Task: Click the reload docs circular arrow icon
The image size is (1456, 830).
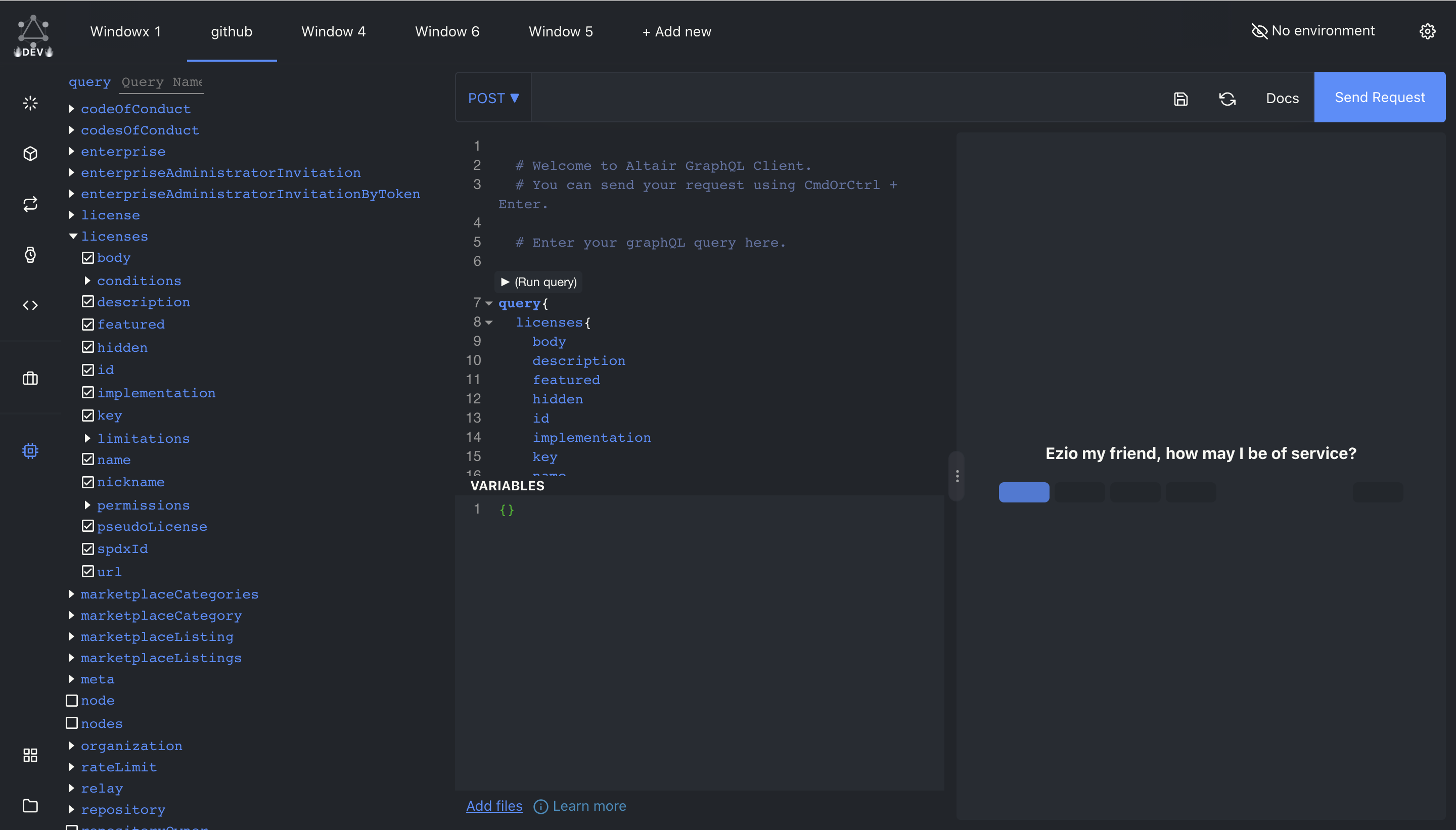Action: click(1227, 98)
